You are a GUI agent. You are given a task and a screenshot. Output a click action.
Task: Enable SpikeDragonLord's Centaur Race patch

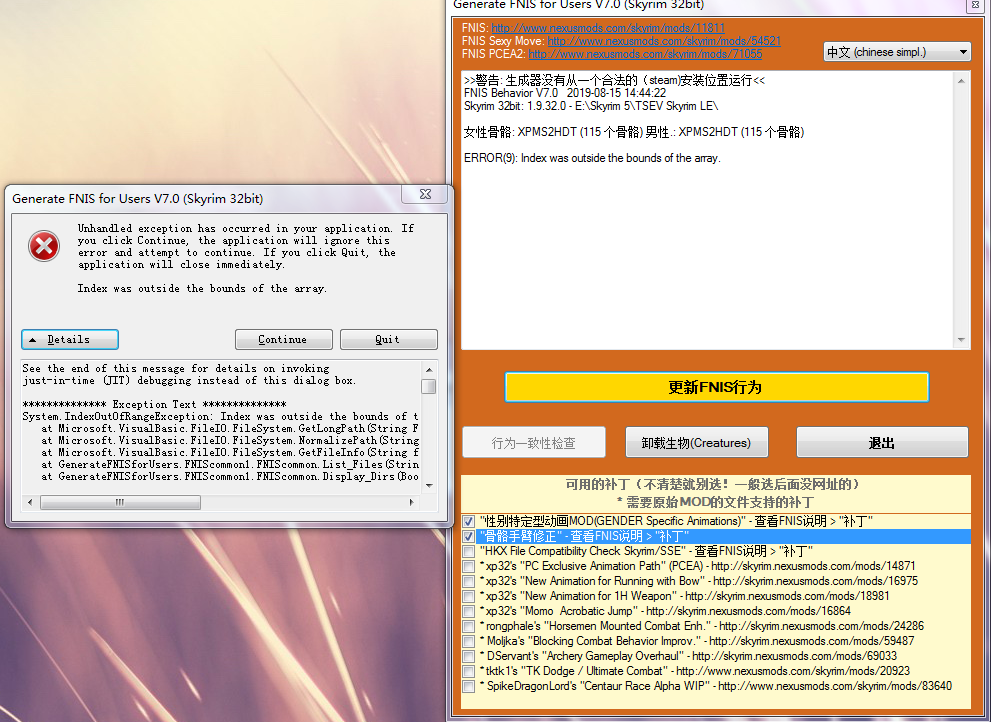pos(468,686)
